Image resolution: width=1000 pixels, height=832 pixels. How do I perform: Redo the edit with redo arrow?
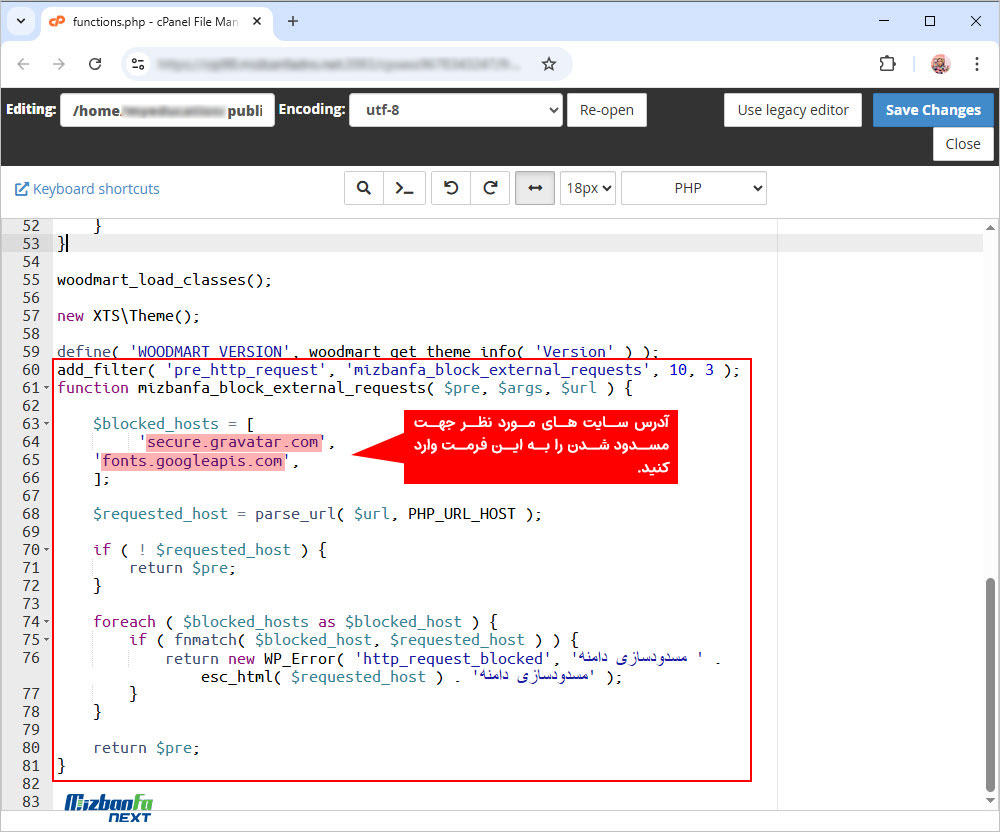(x=490, y=188)
